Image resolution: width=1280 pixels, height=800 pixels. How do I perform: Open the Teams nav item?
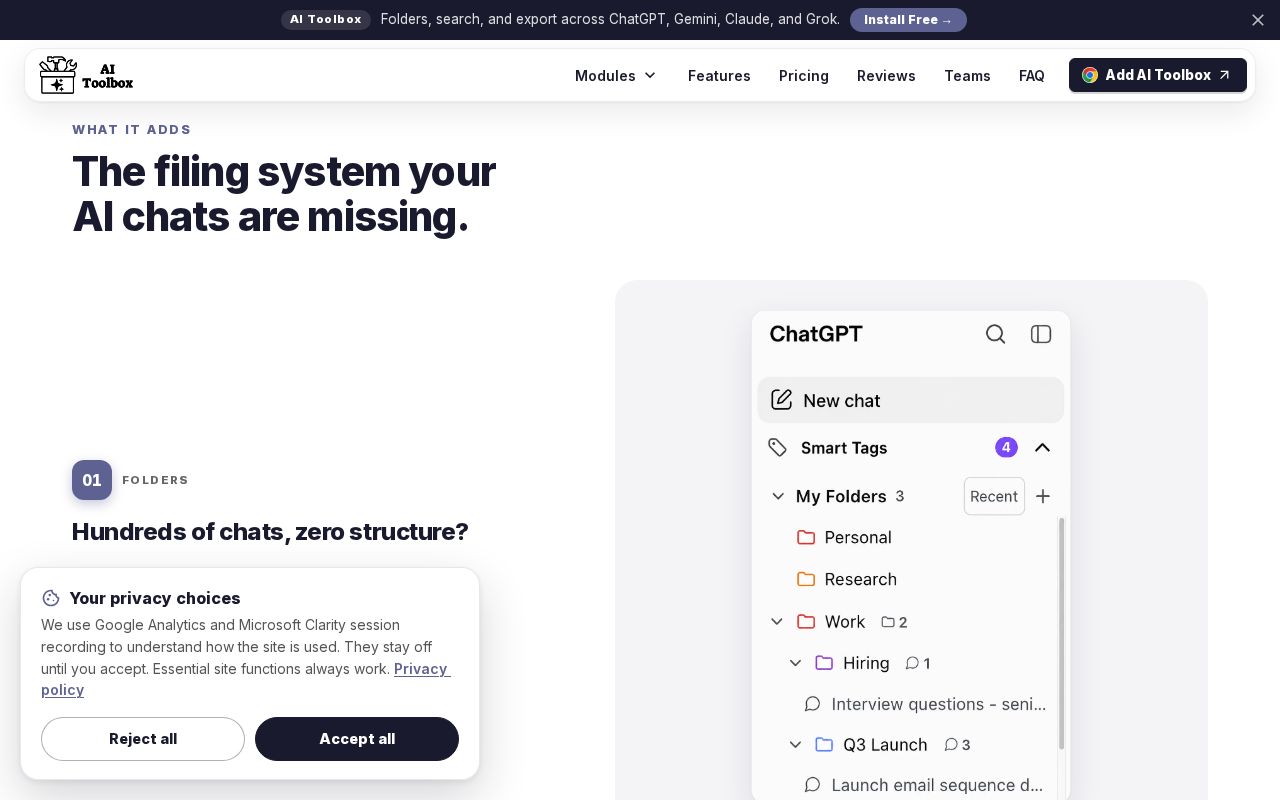pos(967,76)
